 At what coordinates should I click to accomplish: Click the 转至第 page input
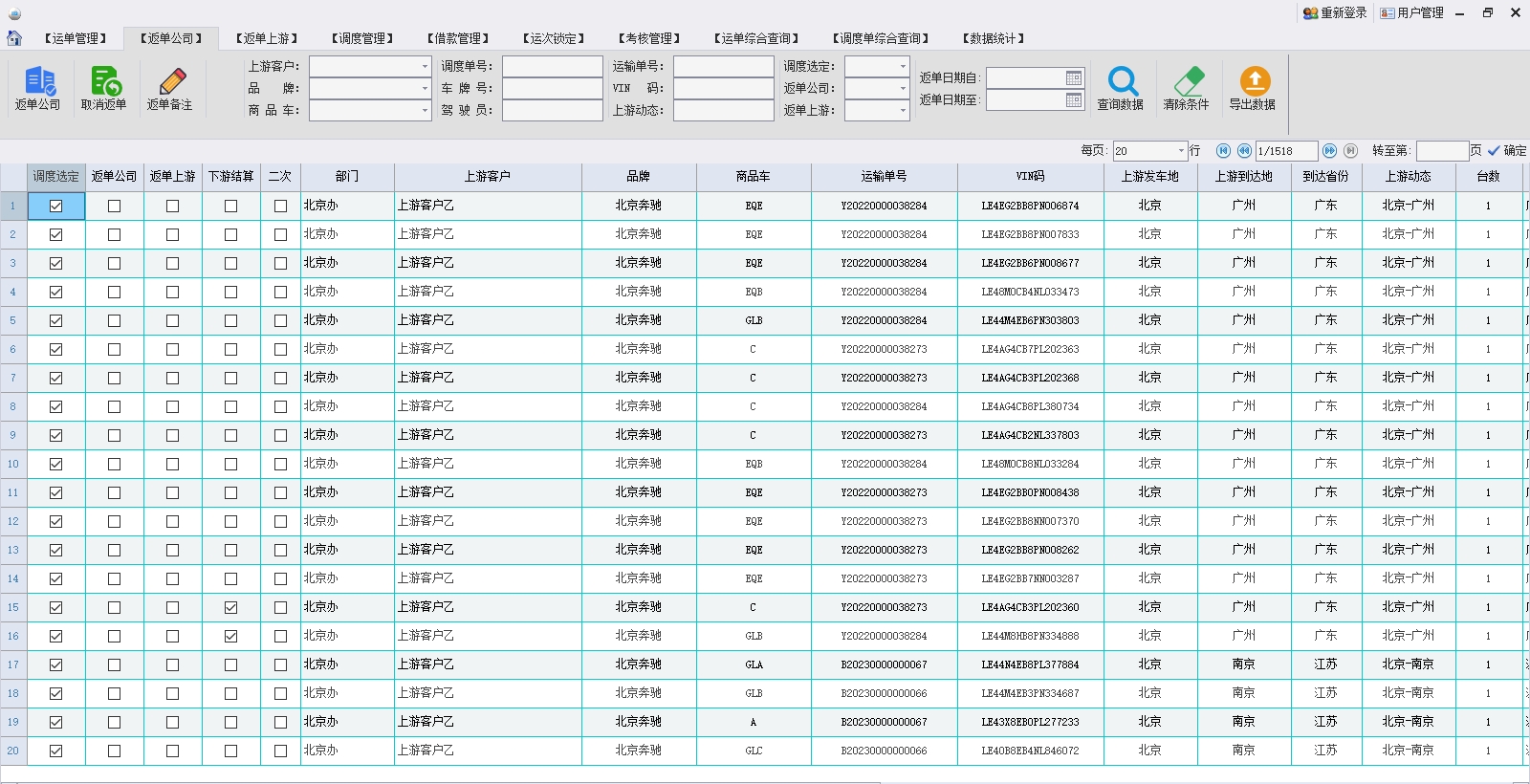1442,151
